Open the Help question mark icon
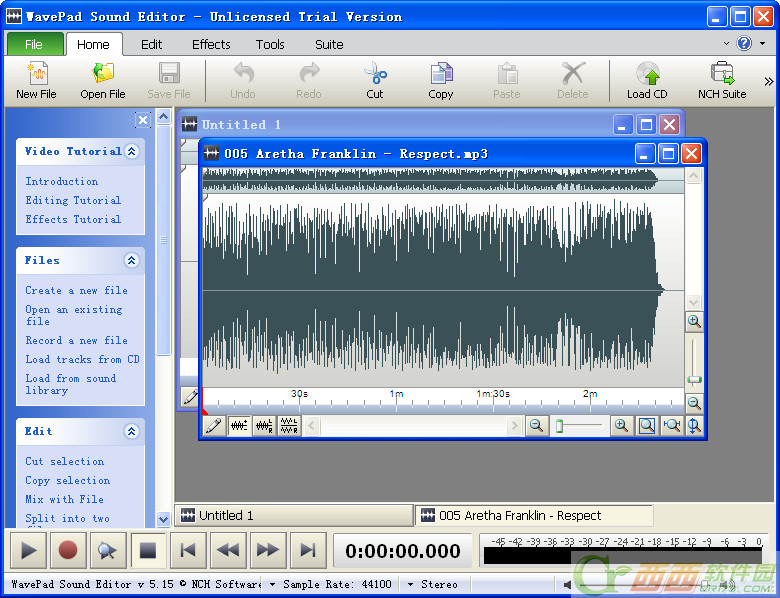780x598 pixels. (744, 44)
